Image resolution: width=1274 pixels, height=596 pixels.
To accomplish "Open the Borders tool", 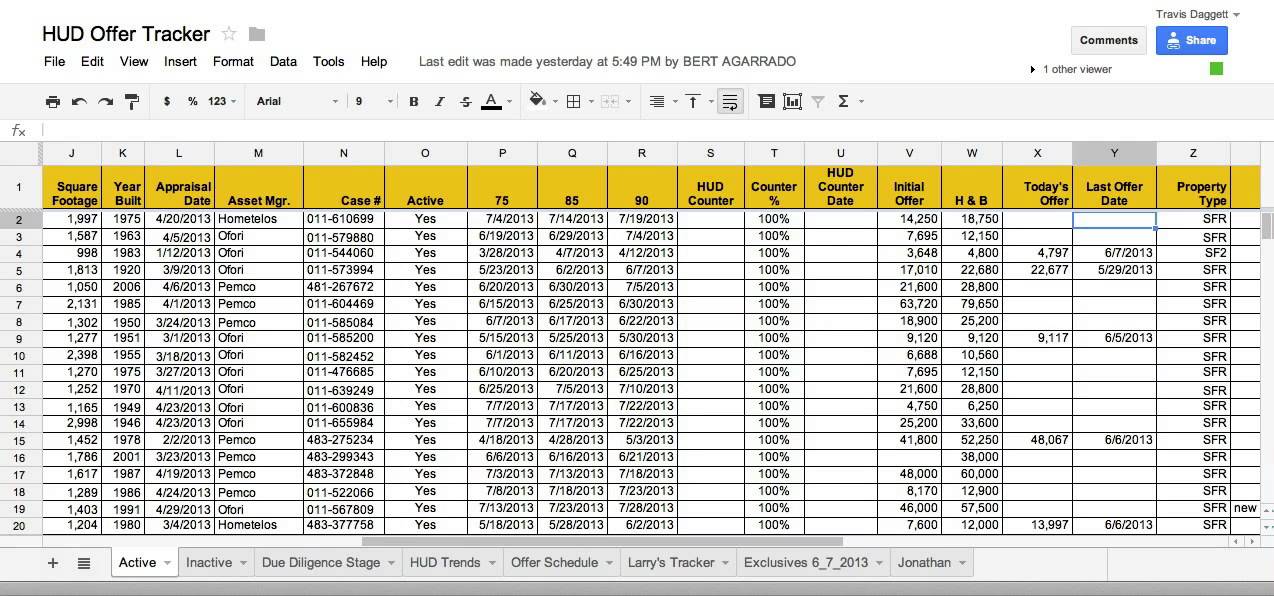I will pos(574,101).
